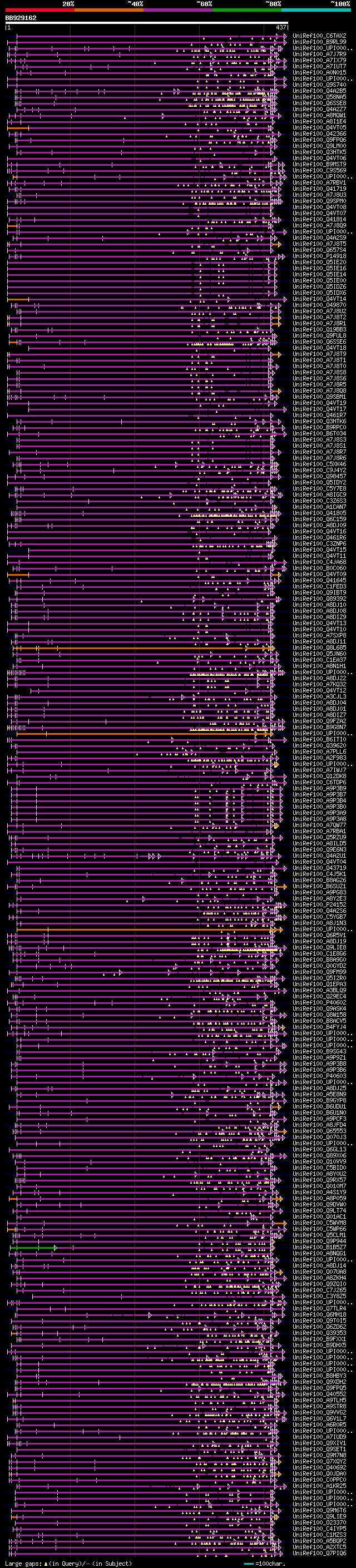Click the Large gaps legend text
The height and width of the screenshot is (1568, 356).
68,1564
